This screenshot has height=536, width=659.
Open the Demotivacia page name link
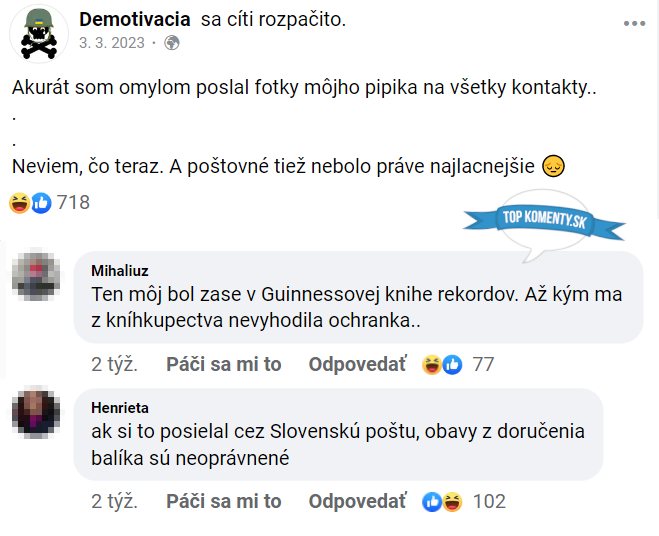(x=136, y=20)
